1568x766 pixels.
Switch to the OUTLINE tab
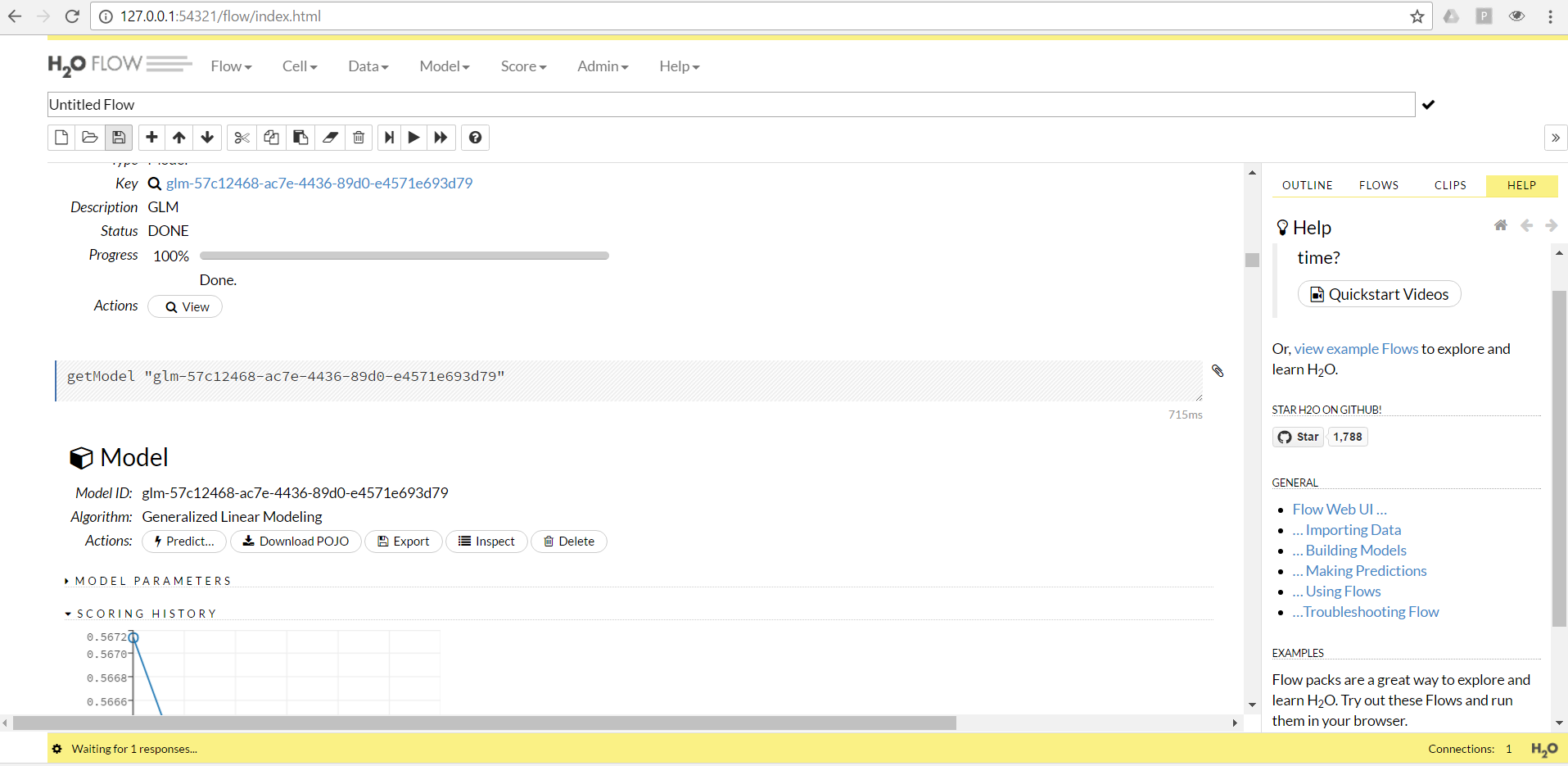[1308, 185]
